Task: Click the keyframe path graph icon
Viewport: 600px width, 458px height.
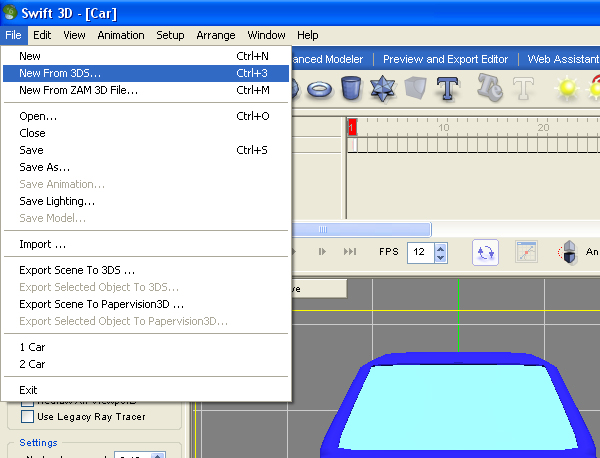Action: pos(526,251)
